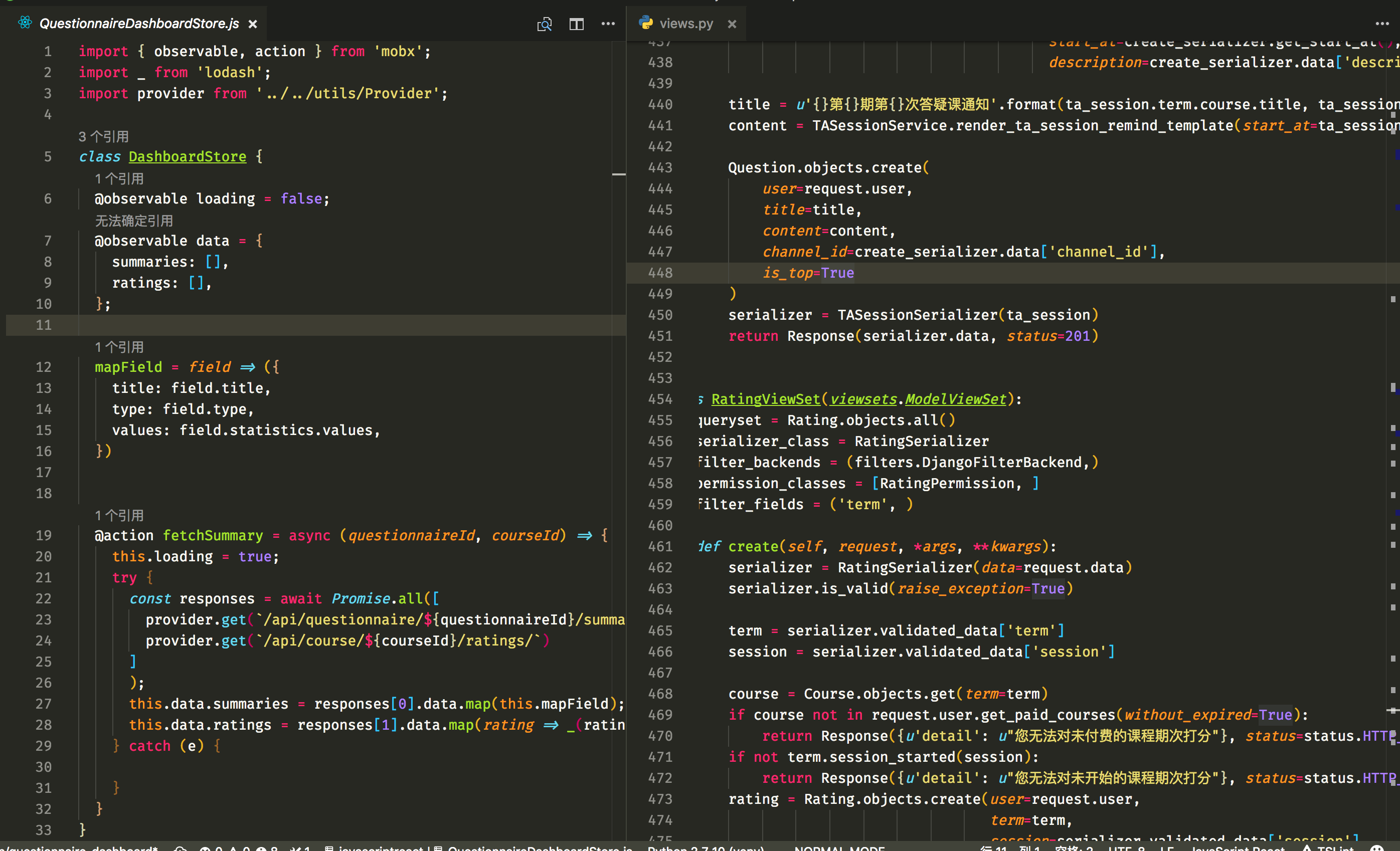Click the UTF-8 encoding status bar item

click(x=1126, y=848)
